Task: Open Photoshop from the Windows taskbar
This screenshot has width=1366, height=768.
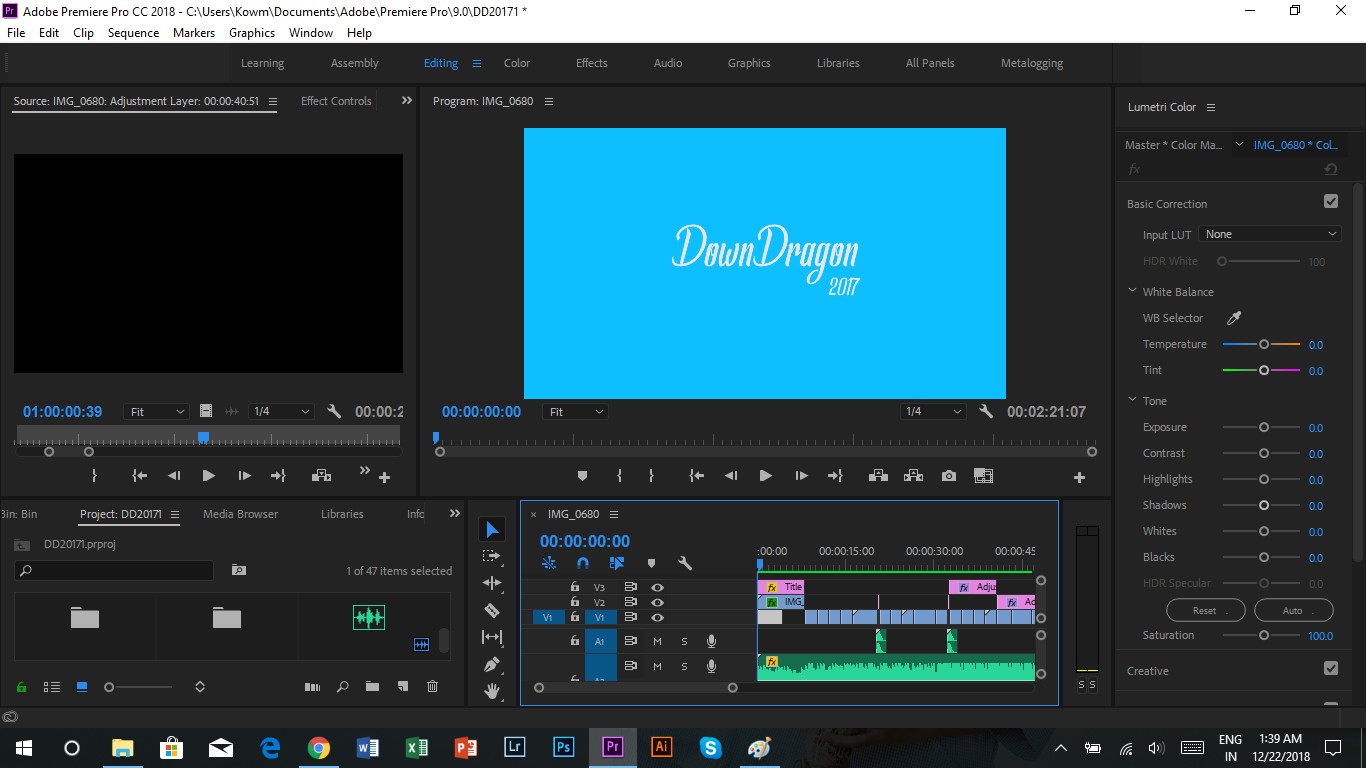Action: tap(563, 747)
